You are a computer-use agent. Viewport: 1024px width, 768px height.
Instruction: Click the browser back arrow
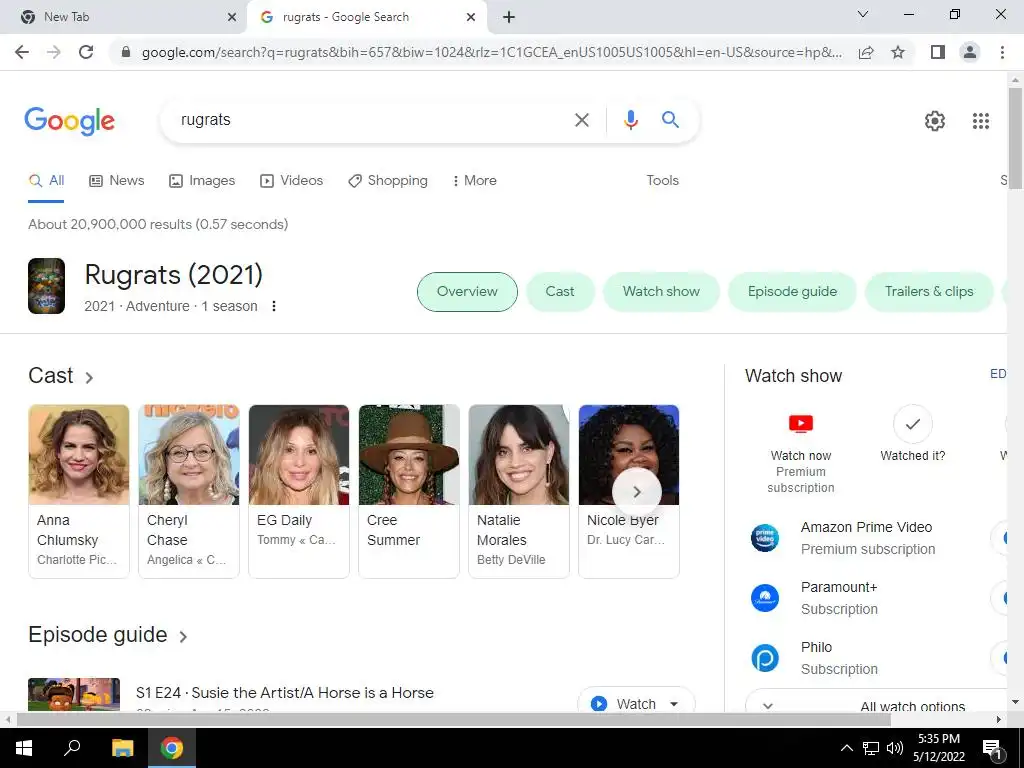pyautogui.click(x=22, y=52)
